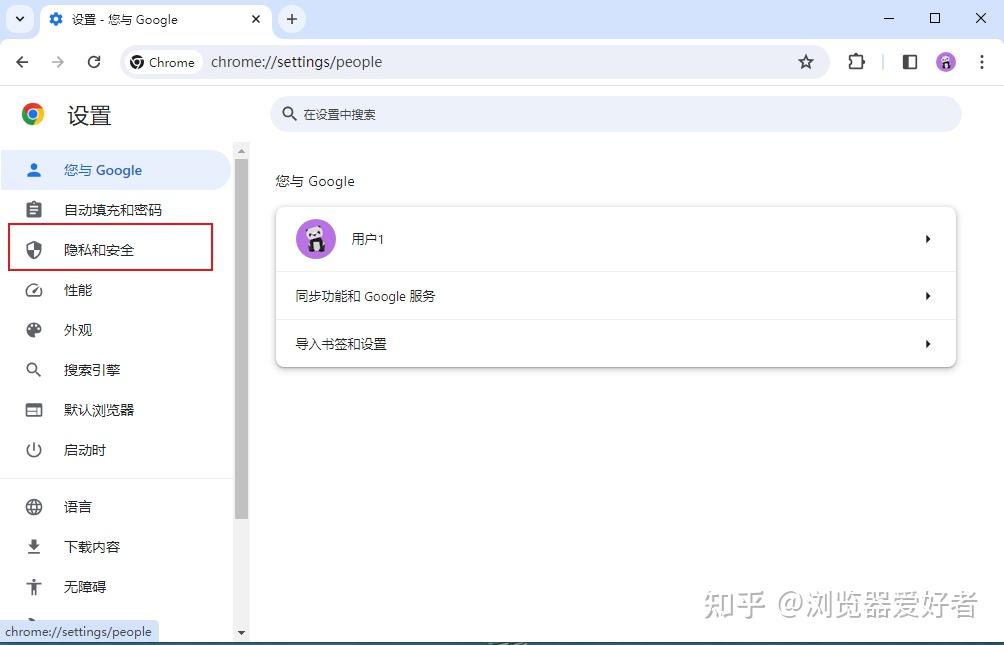
Task: Click the back navigation arrow
Action: 22,62
